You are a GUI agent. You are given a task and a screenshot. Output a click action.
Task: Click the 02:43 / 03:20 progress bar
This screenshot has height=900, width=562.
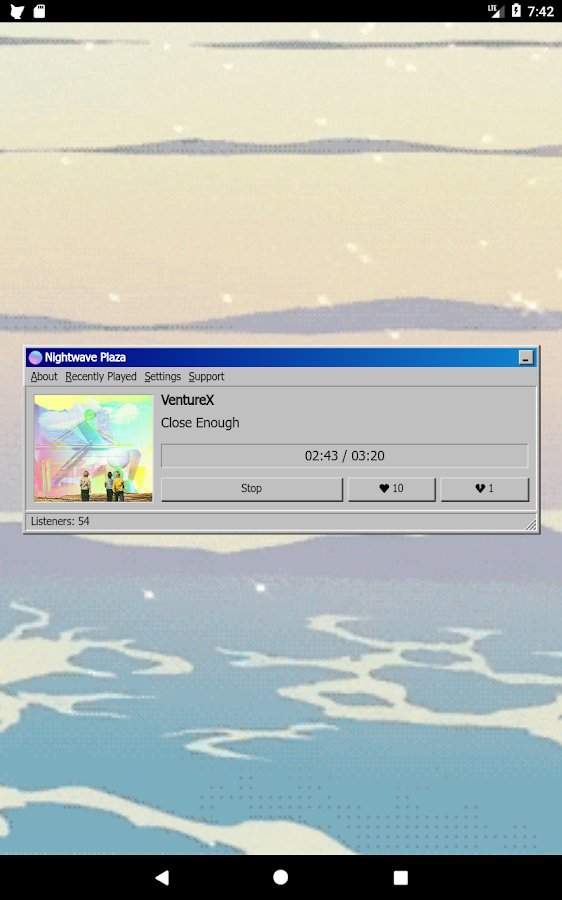344,456
